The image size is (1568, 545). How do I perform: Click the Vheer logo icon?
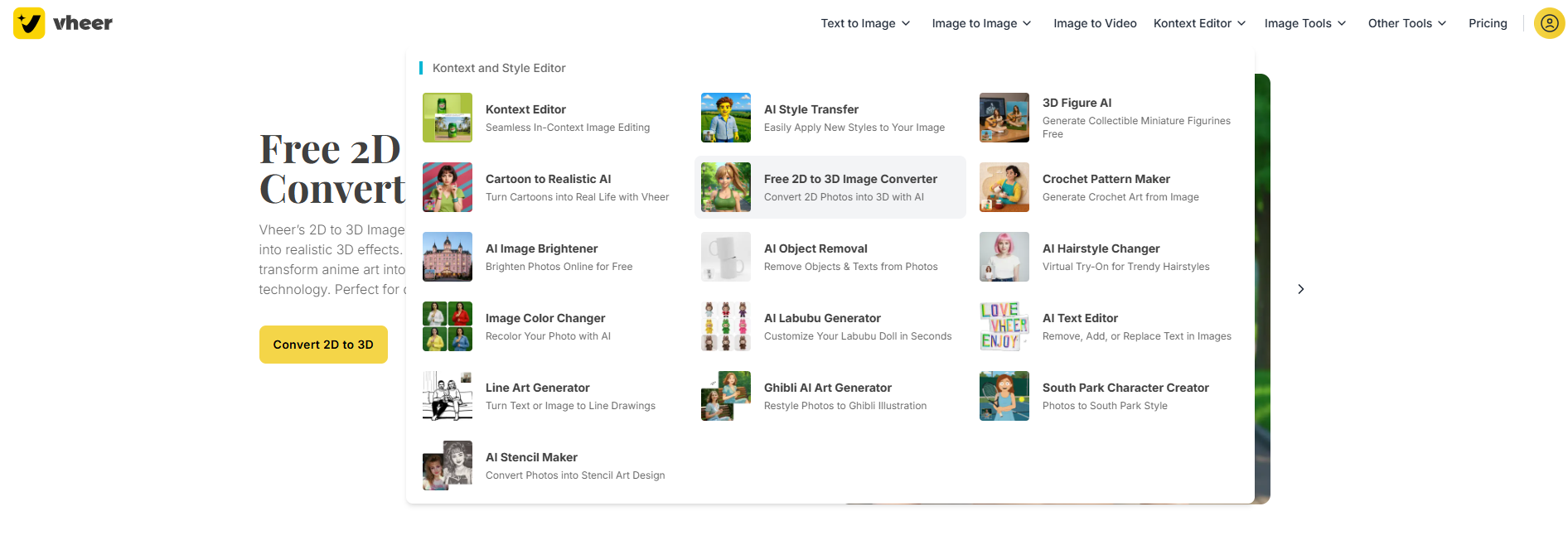[x=29, y=23]
